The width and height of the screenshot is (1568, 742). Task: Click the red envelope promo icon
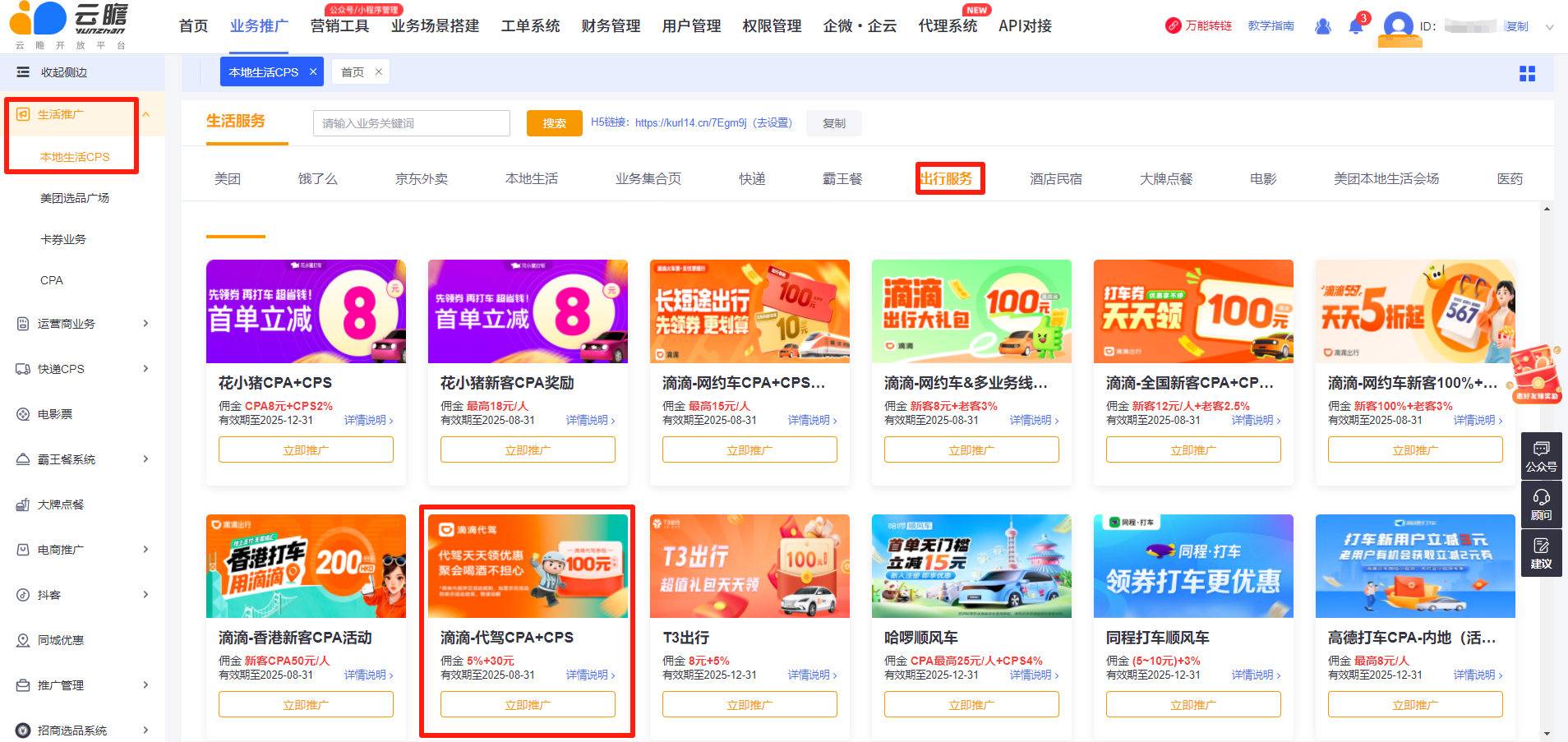click(1535, 374)
